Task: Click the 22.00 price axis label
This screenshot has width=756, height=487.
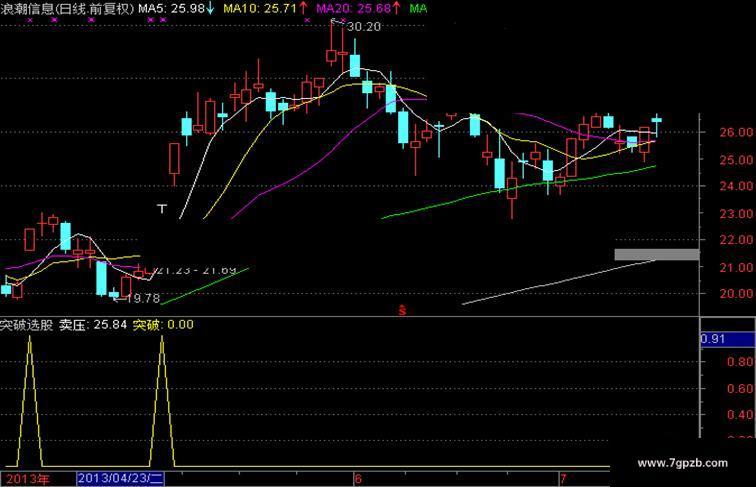Action: pyautogui.click(x=736, y=240)
